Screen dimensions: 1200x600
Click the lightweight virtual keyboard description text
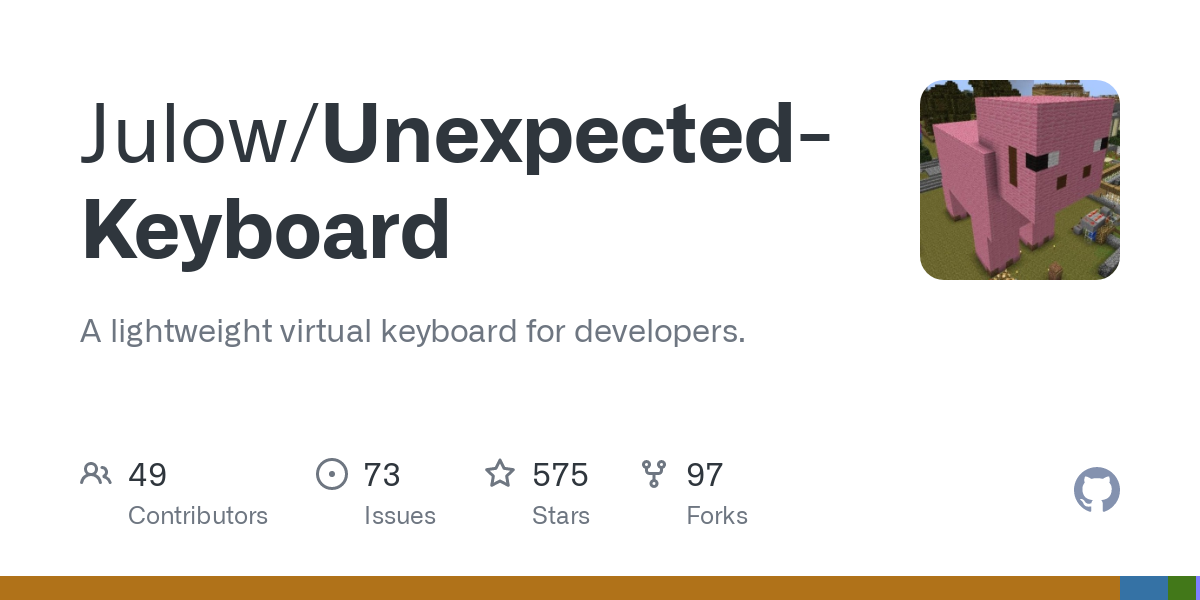(x=413, y=332)
